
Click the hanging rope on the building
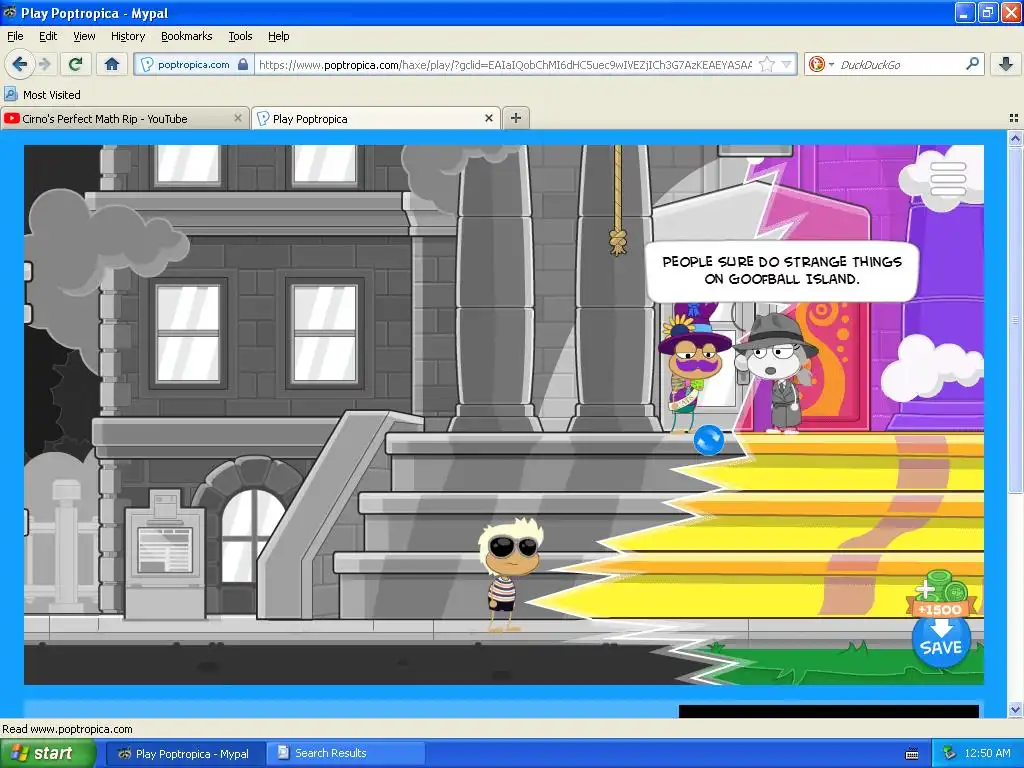(618, 200)
